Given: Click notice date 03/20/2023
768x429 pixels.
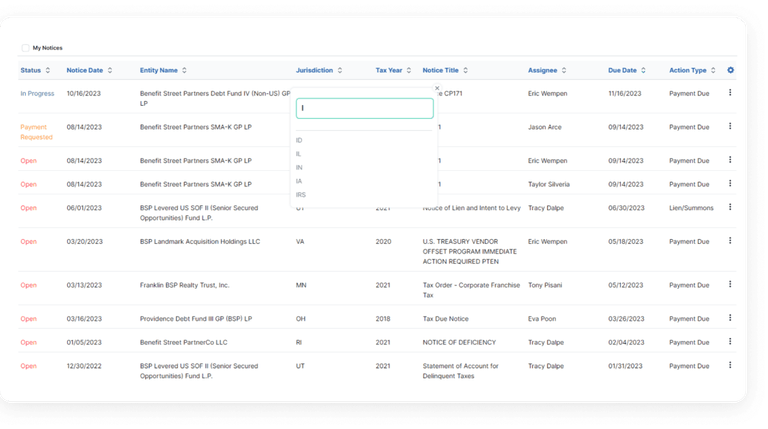Looking at the screenshot, I should [84, 242].
